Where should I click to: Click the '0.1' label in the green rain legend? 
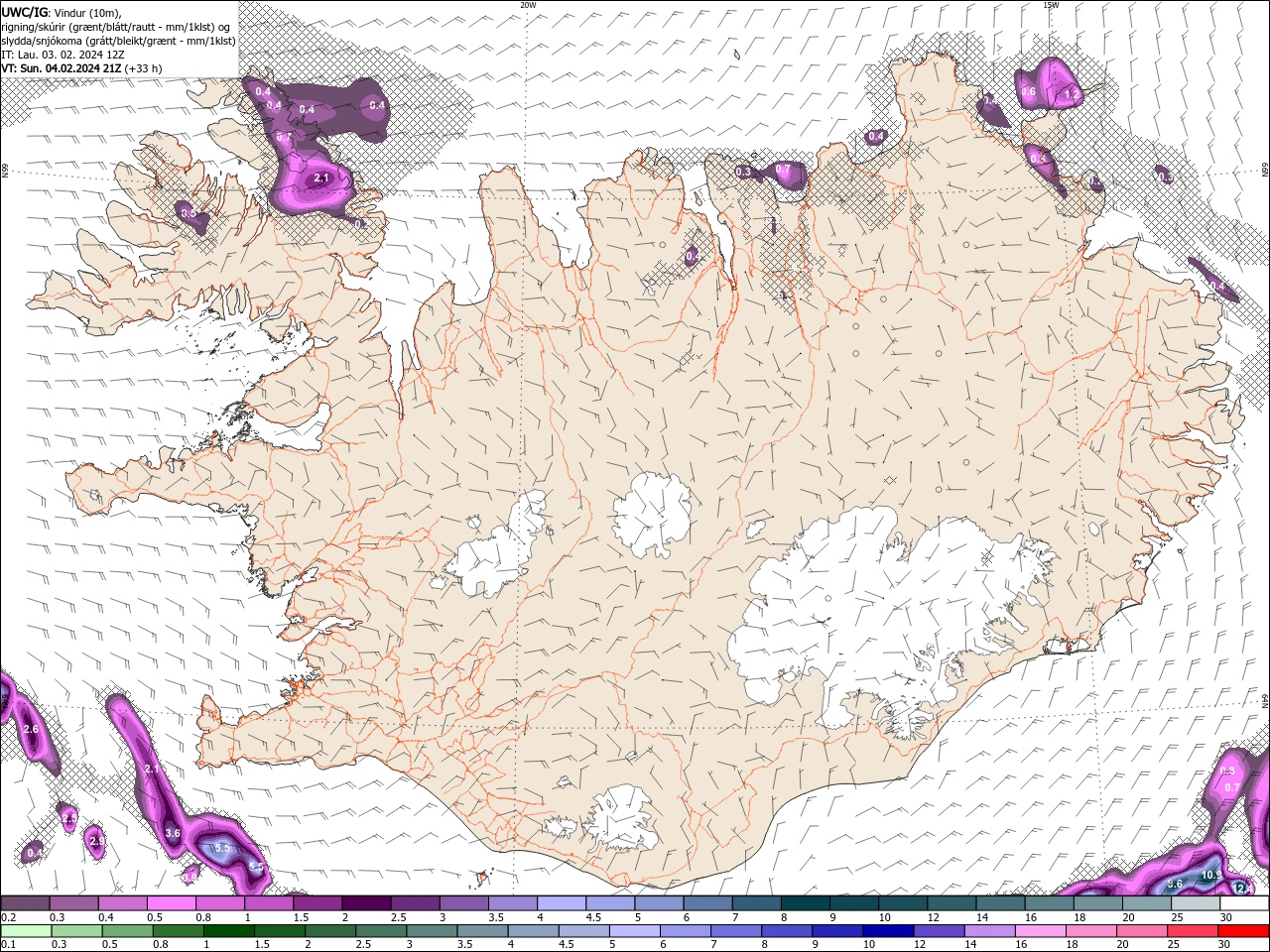(8, 945)
